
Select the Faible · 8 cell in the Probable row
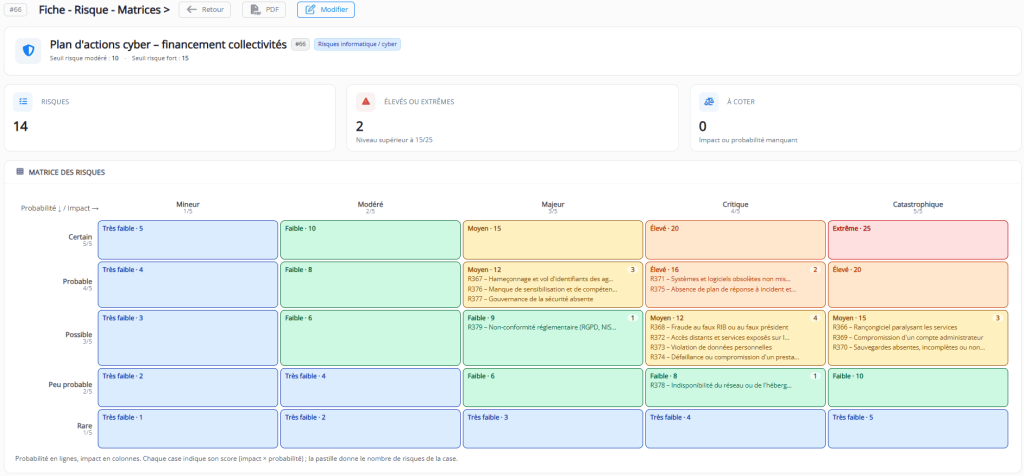(x=370, y=284)
